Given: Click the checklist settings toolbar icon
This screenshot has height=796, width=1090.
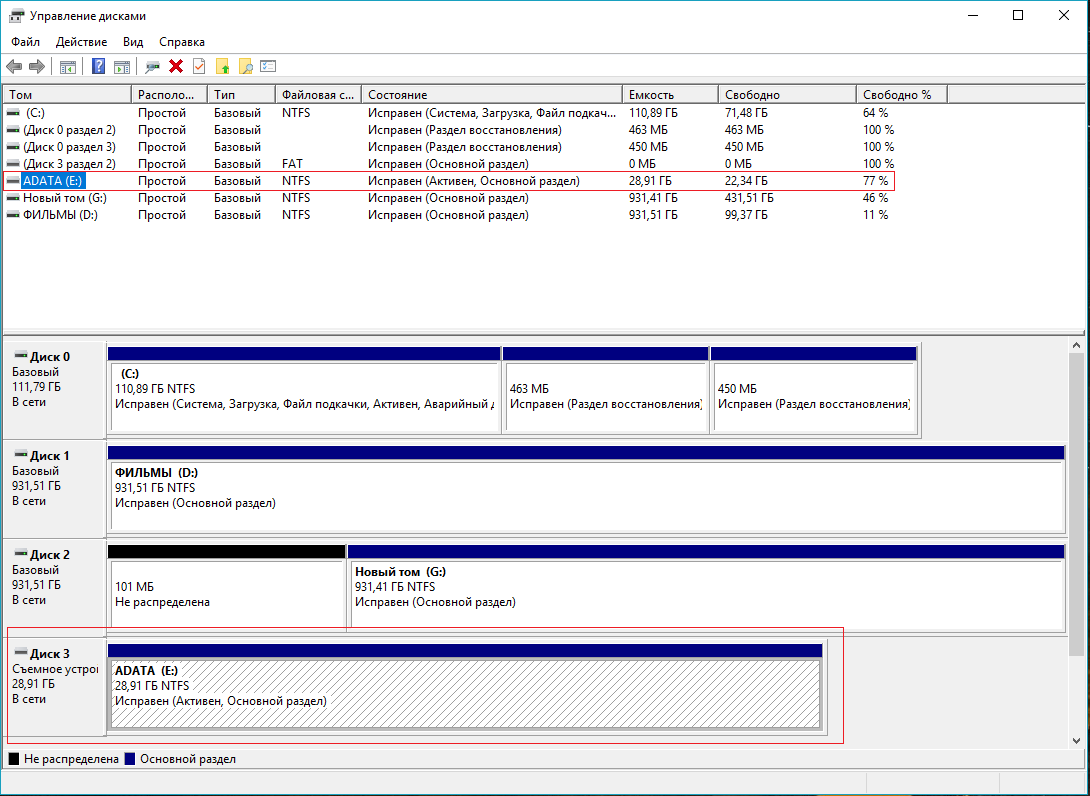Looking at the screenshot, I should tap(268, 67).
